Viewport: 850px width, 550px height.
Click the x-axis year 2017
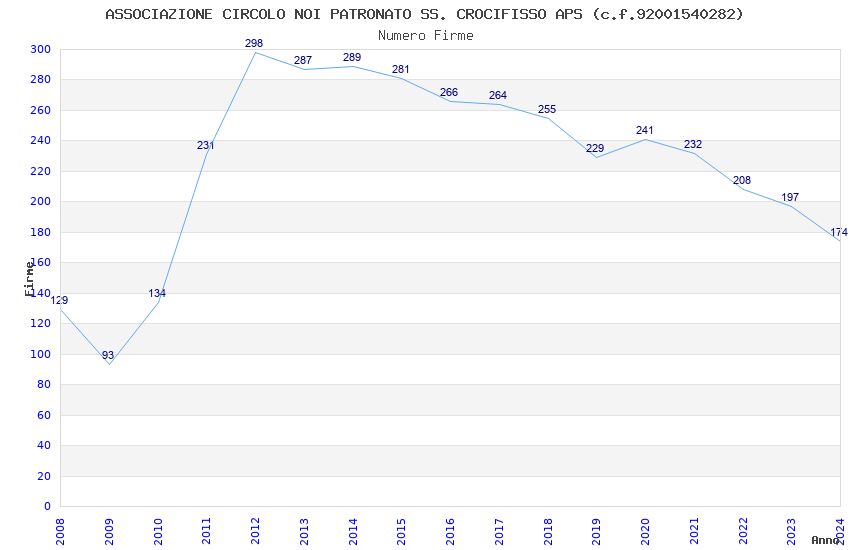499,531
